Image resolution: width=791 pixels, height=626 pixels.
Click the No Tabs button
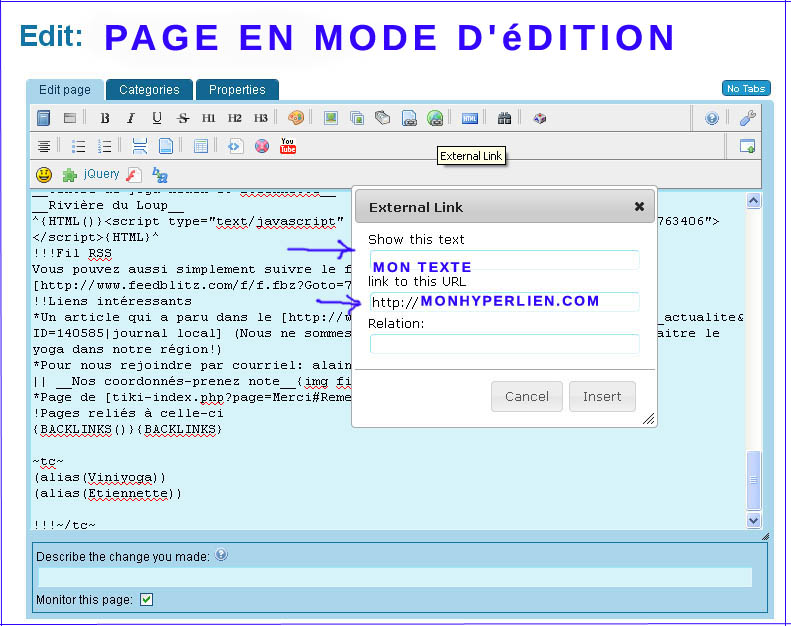(x=746, y=89)
